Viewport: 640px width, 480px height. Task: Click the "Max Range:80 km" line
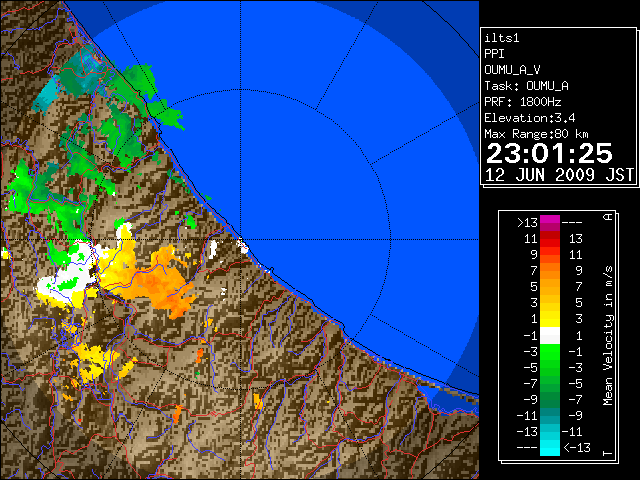coord(536,134)
